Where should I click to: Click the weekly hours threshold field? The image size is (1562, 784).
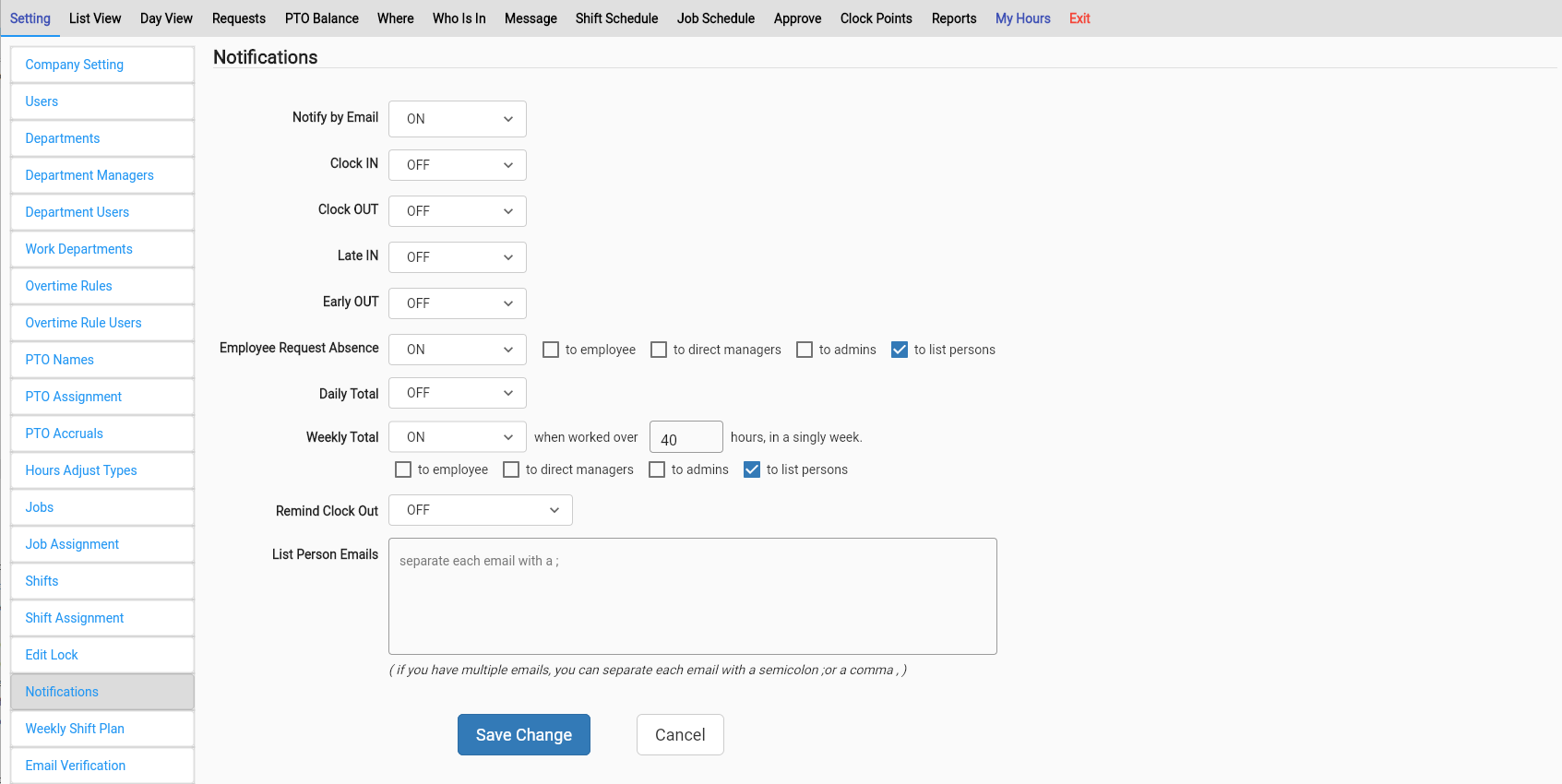[x=686, y=437]
